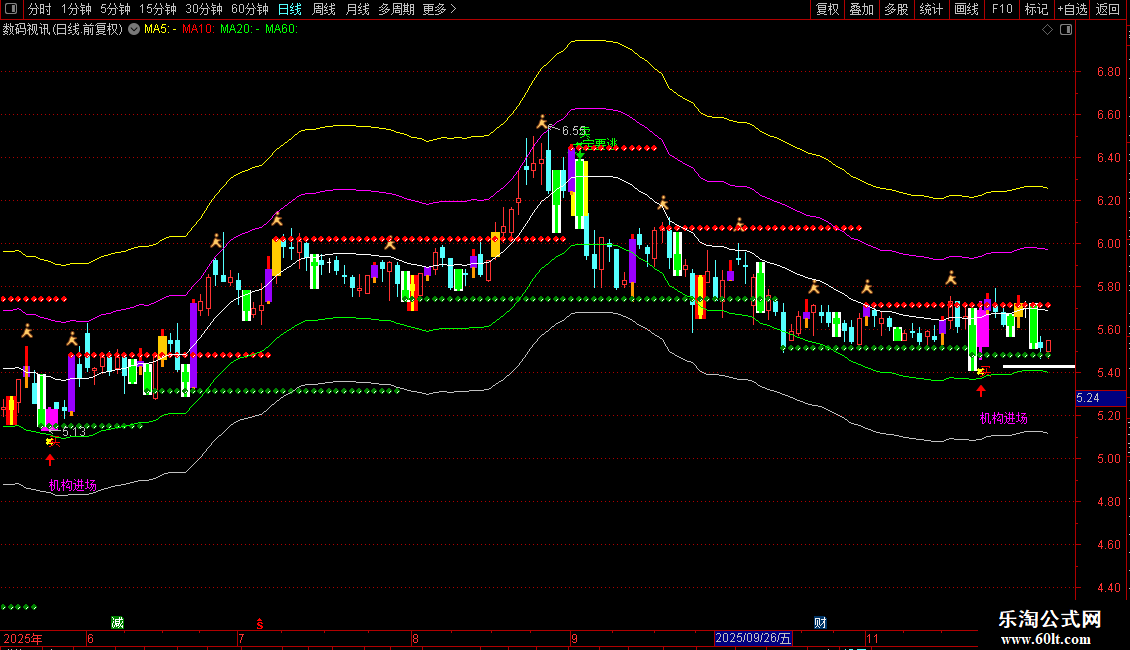This screenshot has width=1130, height=650.
Task: Click the diamond icon at top-right of chart
Action: pos(1047,30)
